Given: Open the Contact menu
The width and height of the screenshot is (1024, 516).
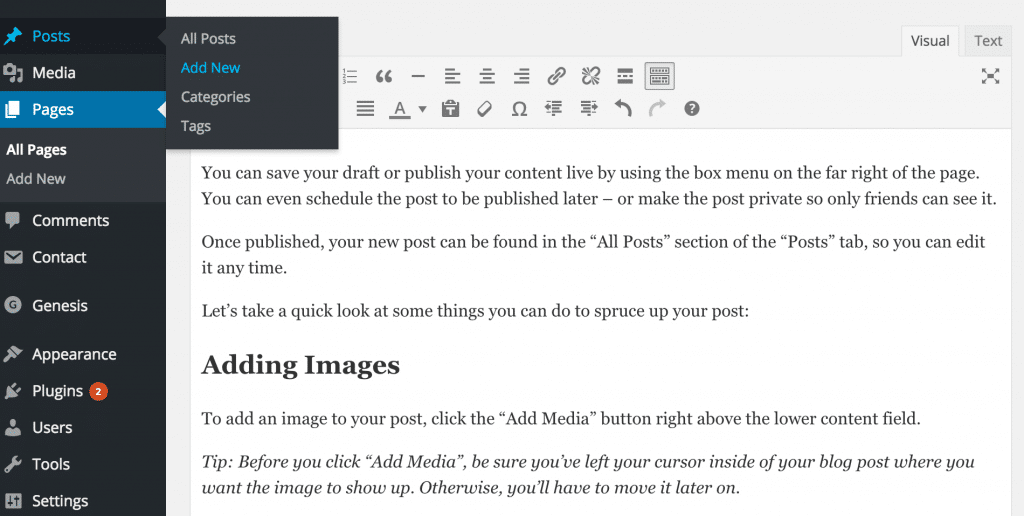Looking at the screenshot, I should coord(83,257).
